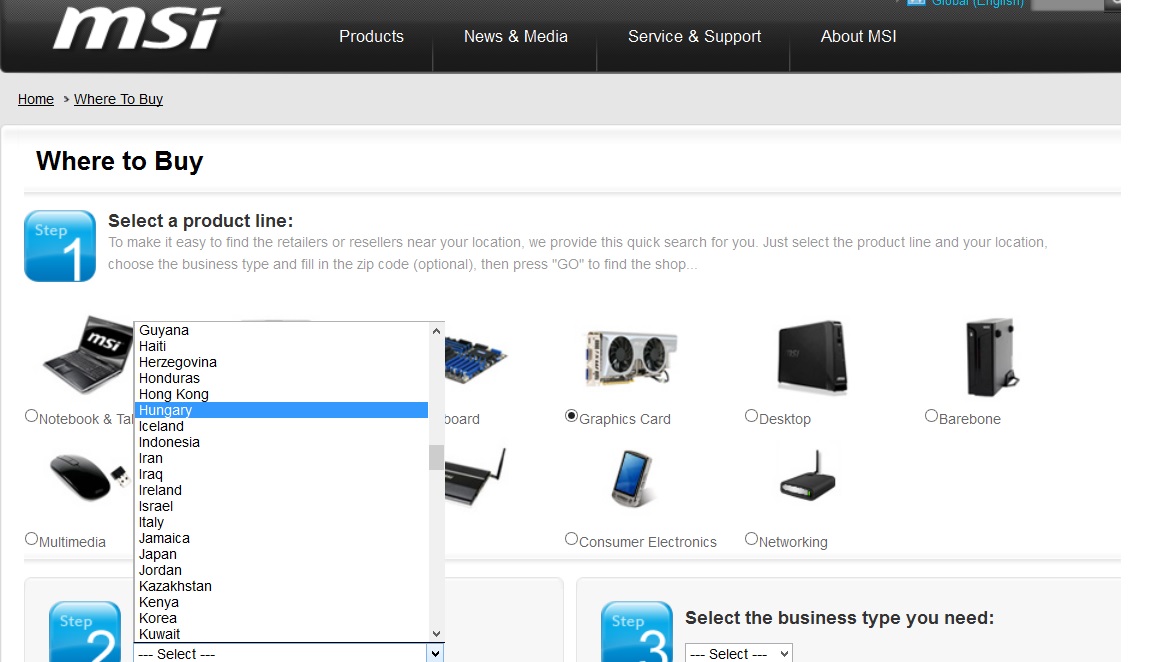Select the Barebone radio button
Viewport: 1152px width, 662px height.
point(931,416)
